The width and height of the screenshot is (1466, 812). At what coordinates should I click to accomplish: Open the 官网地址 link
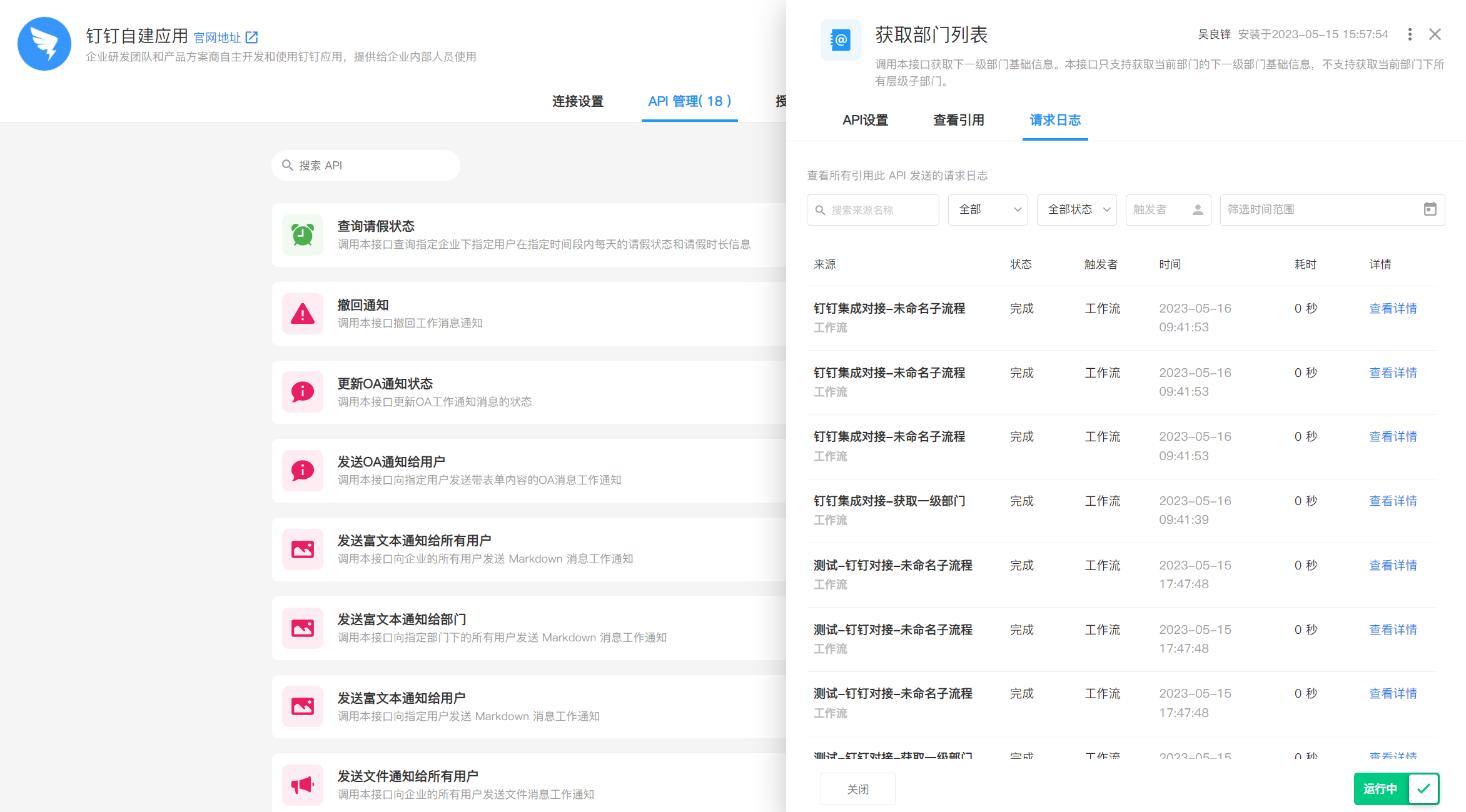pos(217,38)
